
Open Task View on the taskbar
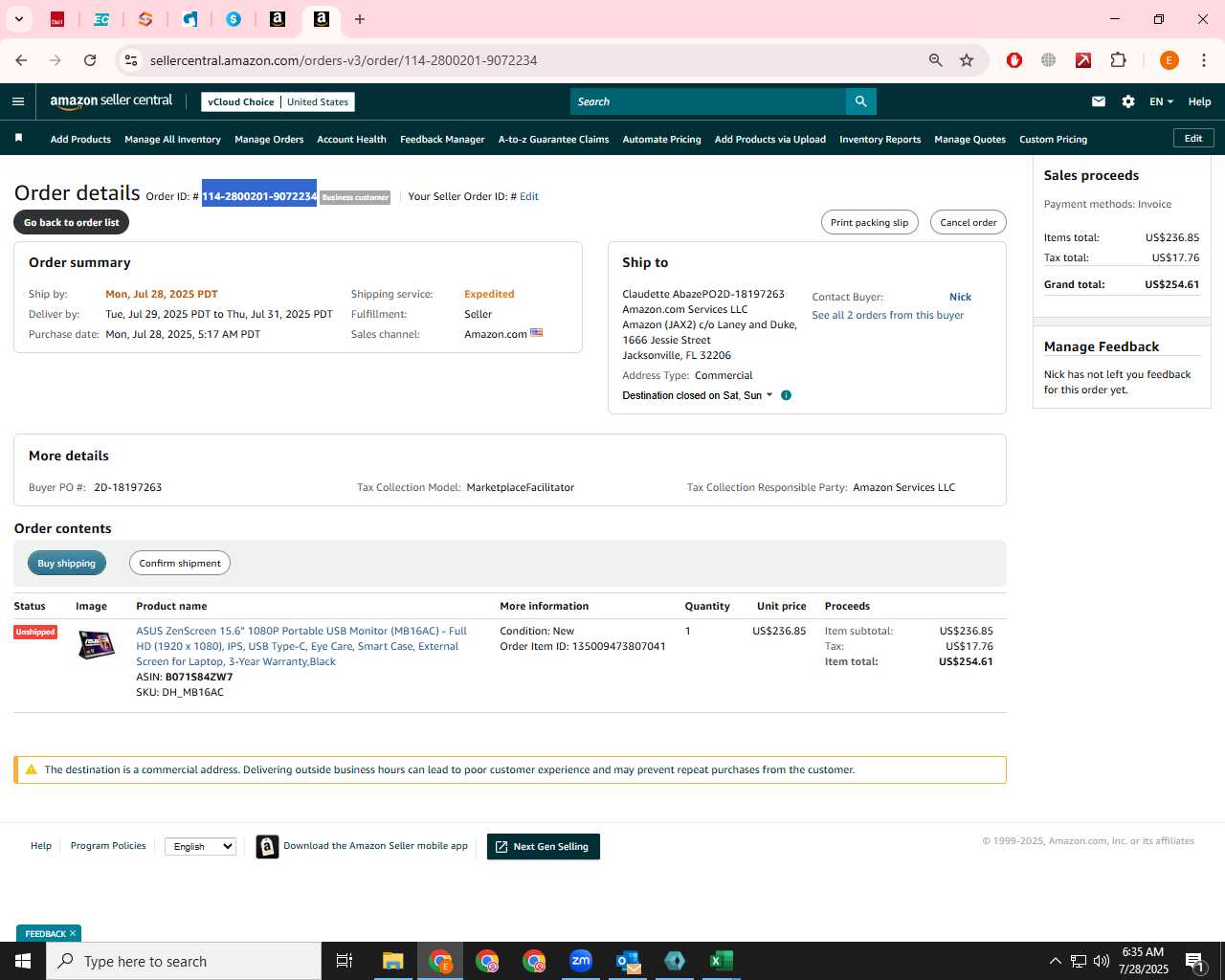tap(345, 961)
